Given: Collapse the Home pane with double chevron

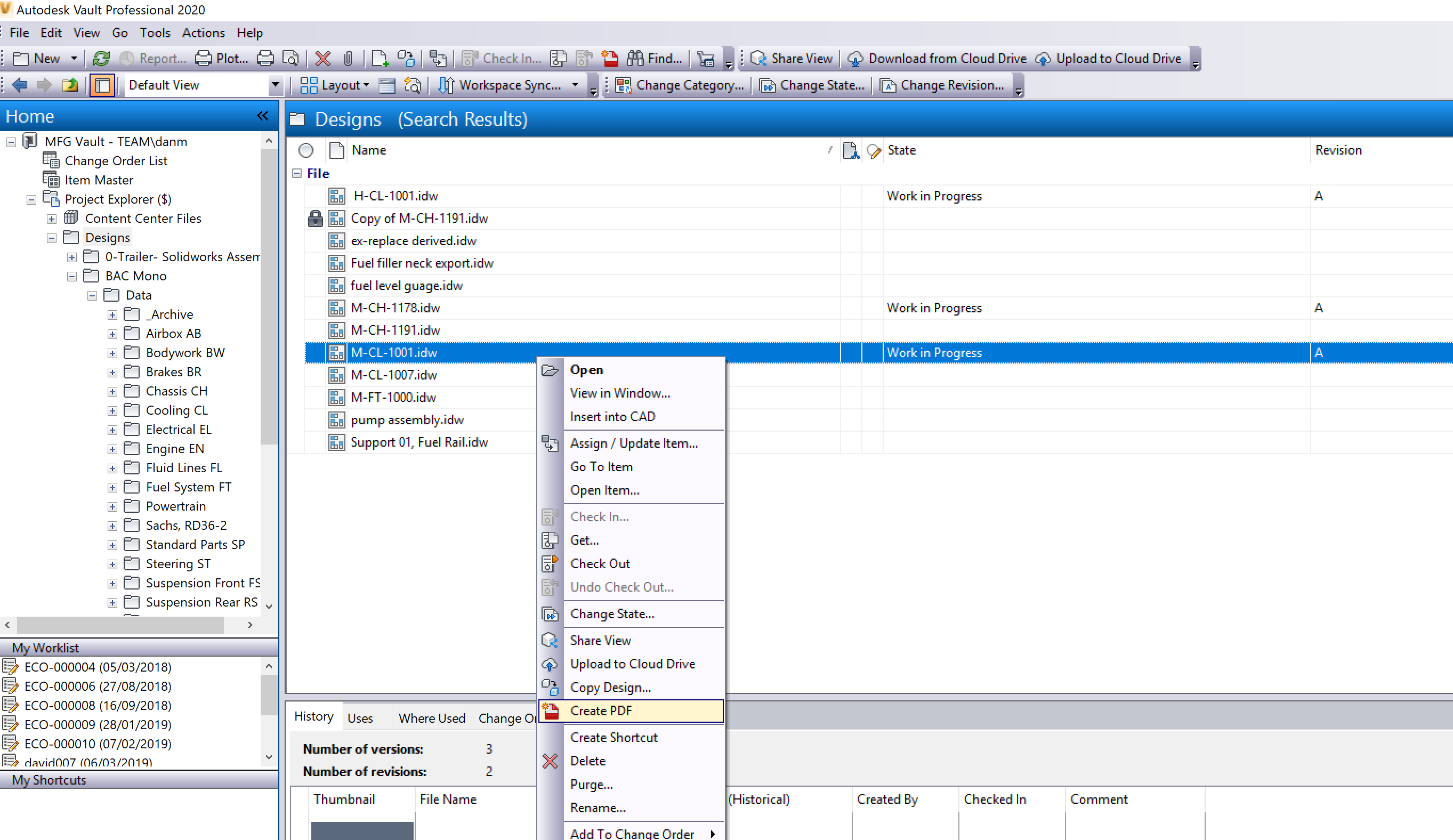Looking at the screenshot, I should [262, 116].
